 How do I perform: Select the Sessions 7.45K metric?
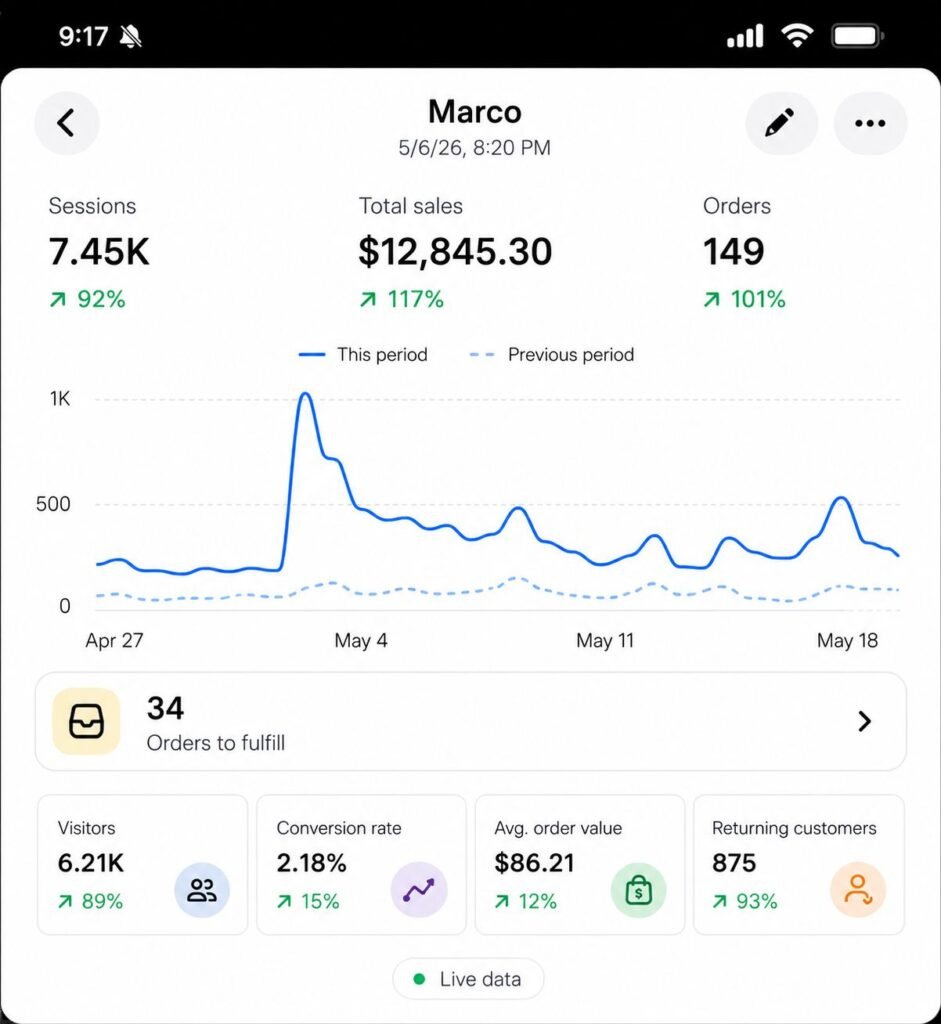point(99,252)
